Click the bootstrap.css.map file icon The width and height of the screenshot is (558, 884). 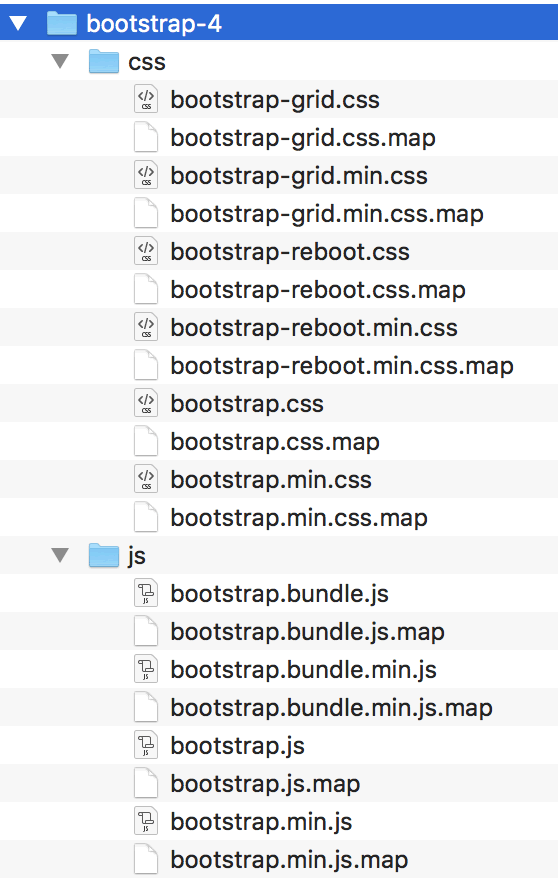[146, 441]
